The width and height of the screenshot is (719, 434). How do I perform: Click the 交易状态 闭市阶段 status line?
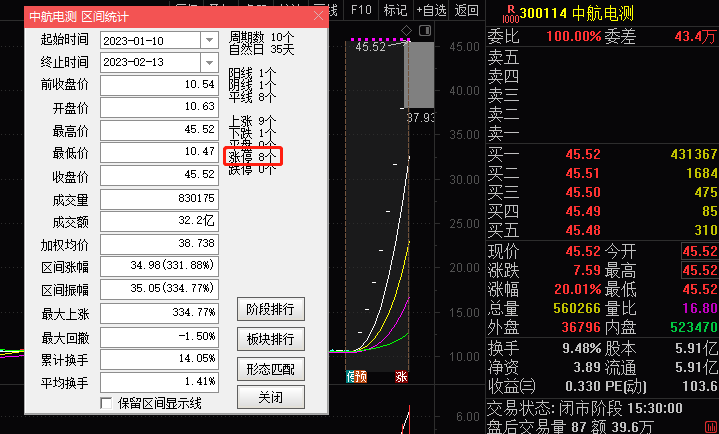click(585, 408)
